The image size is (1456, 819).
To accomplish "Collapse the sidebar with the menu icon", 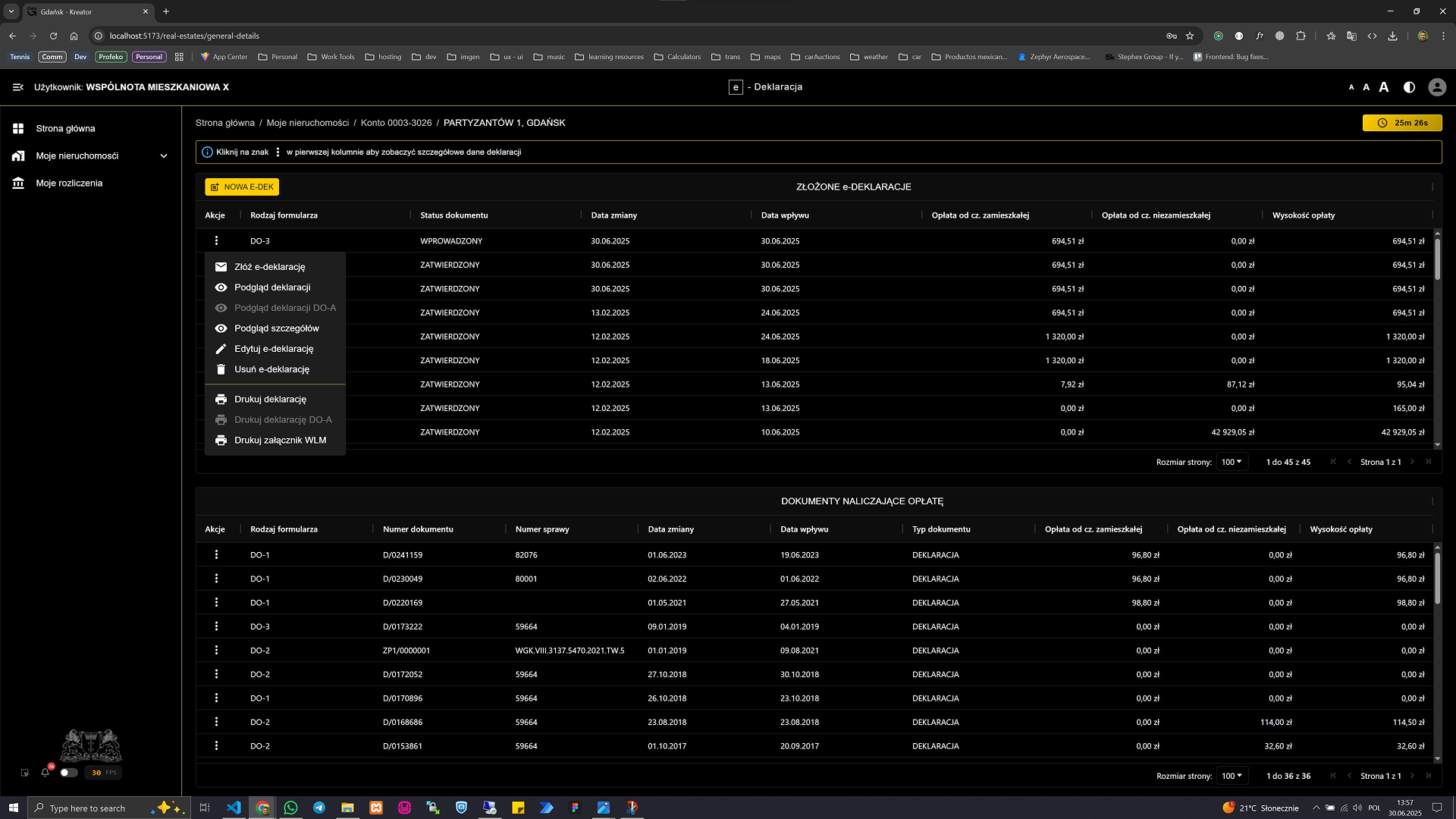I will [x=18, y=87].
